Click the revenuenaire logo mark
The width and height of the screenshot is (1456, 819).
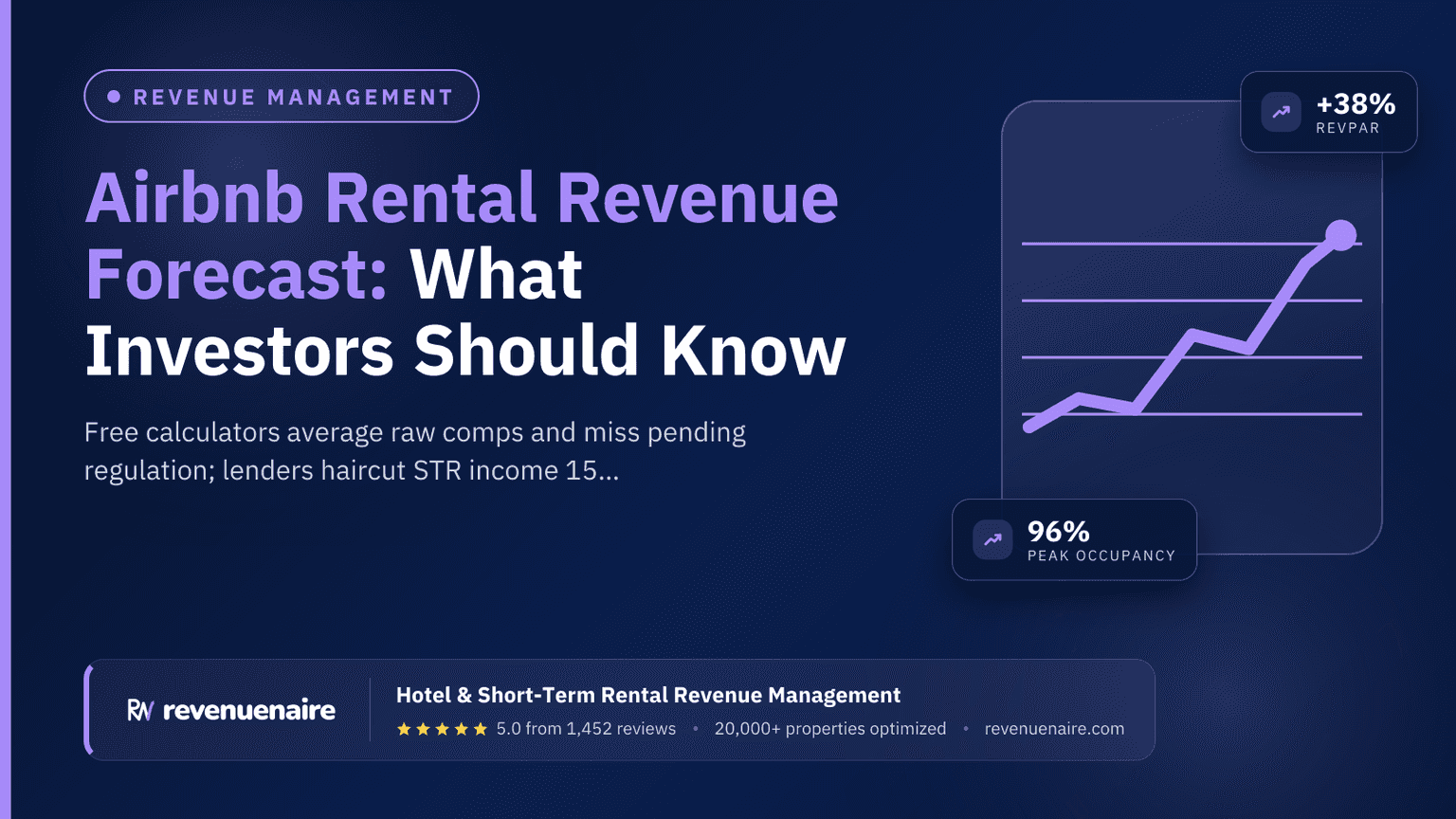(x=140, y=710)
